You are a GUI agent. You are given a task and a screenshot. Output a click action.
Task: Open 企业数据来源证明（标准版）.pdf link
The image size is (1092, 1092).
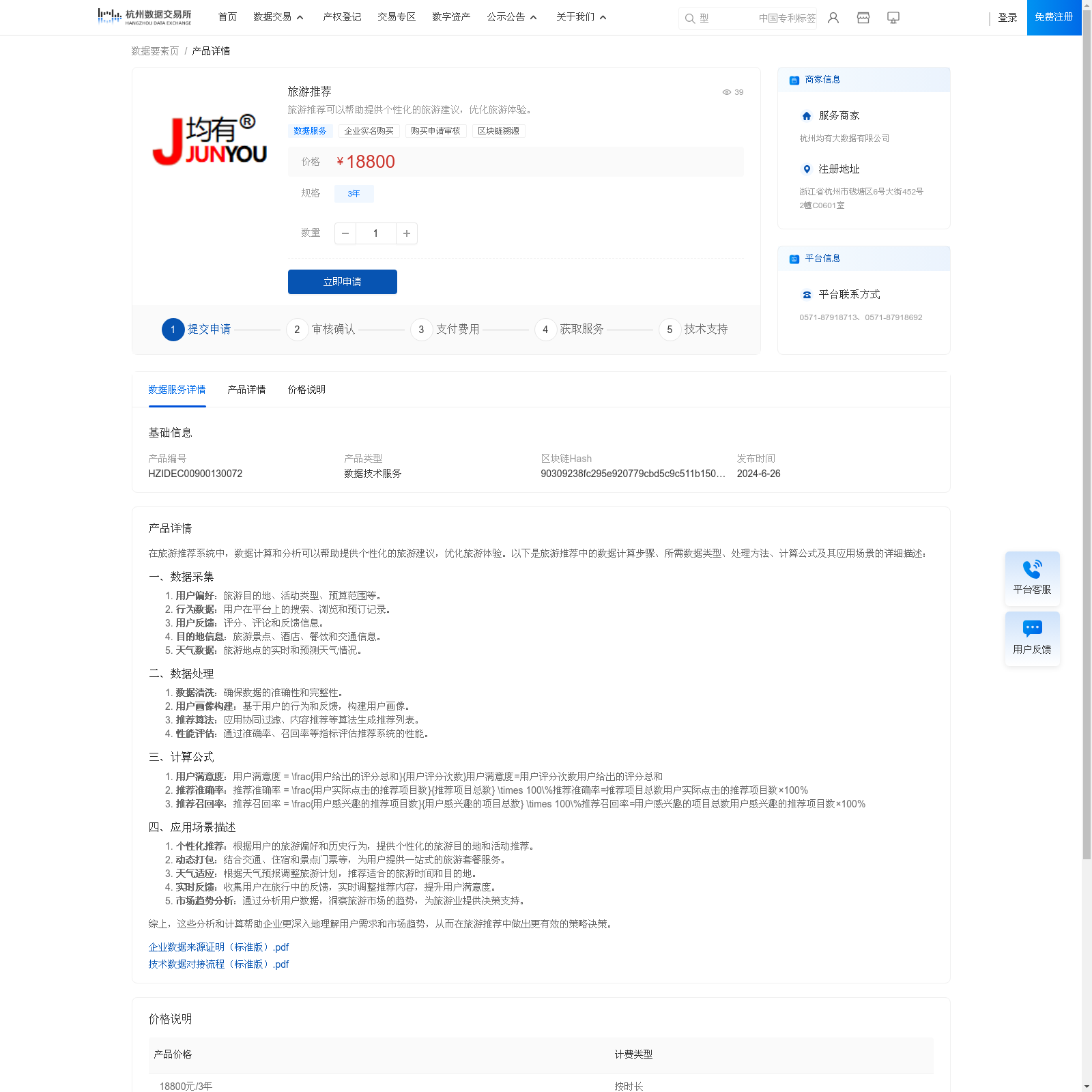[x=218, y=947]
